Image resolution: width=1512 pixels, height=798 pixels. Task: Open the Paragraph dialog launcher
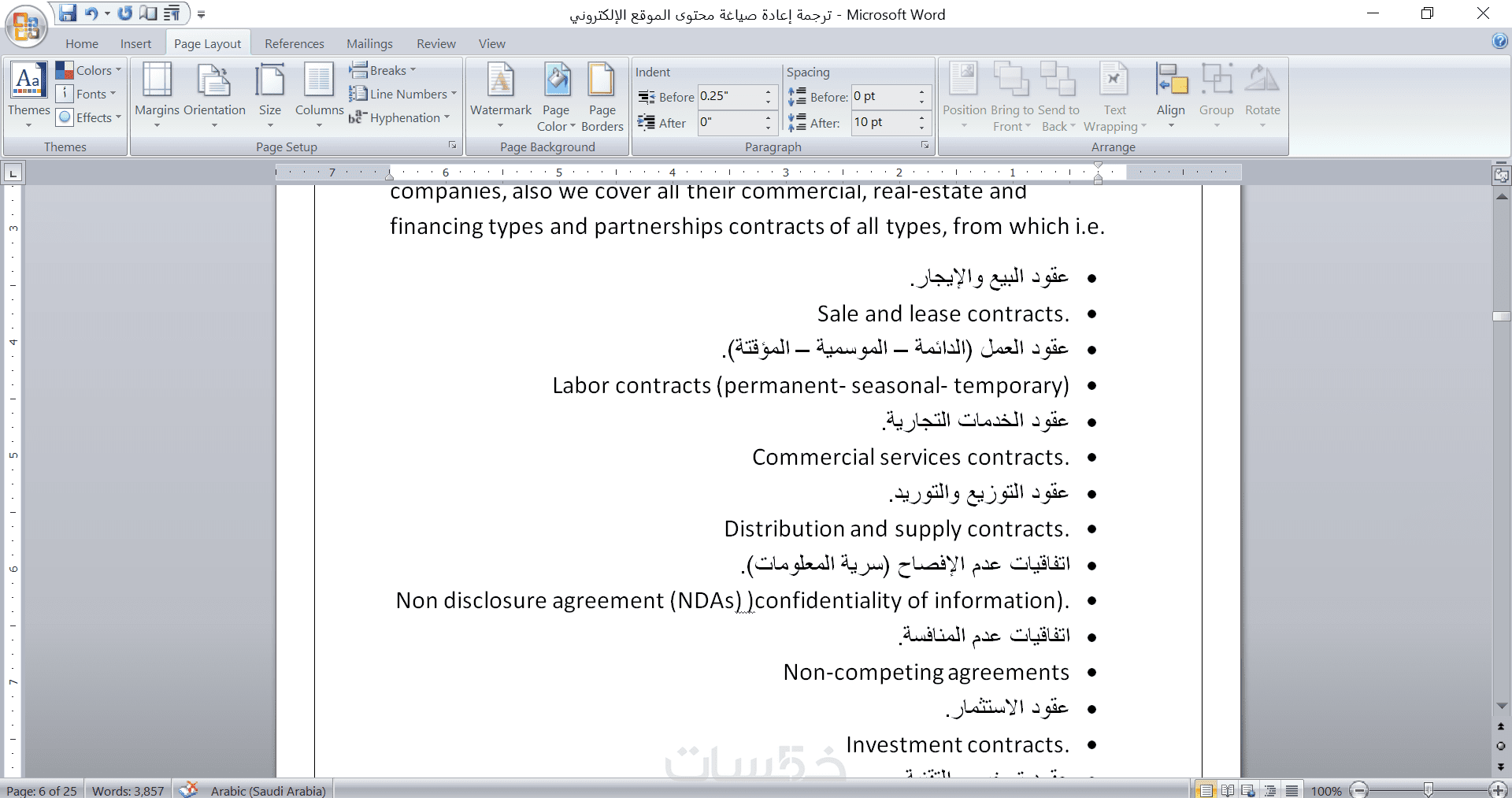925,145
